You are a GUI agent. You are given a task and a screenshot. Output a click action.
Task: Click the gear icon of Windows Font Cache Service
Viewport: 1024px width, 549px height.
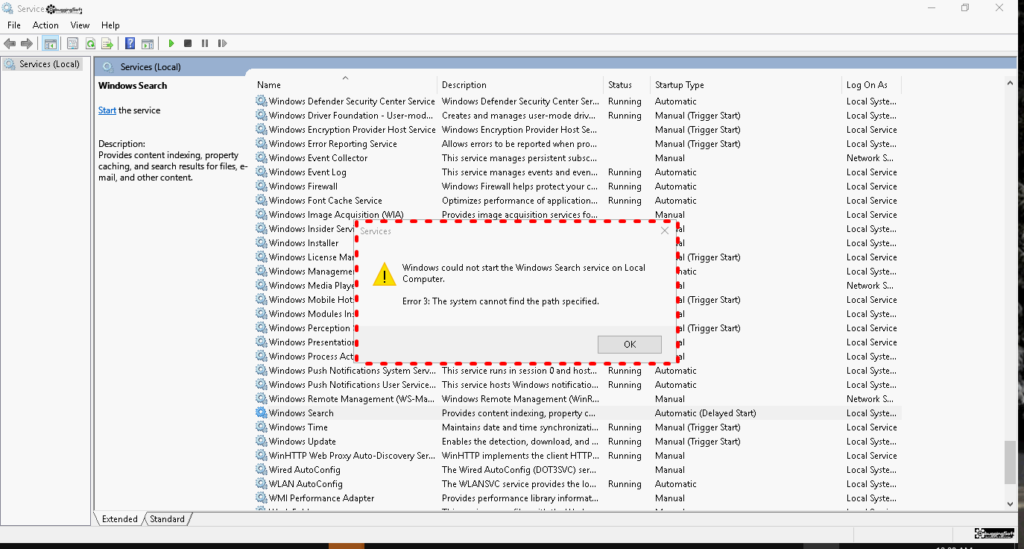pyautogui.click(x=261, y=200)
